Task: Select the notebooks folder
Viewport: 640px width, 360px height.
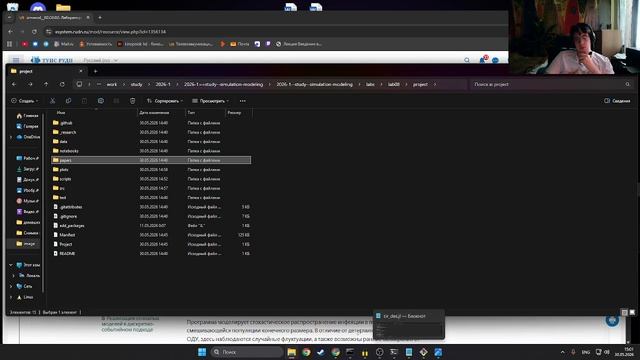Action: coord(151,151)
